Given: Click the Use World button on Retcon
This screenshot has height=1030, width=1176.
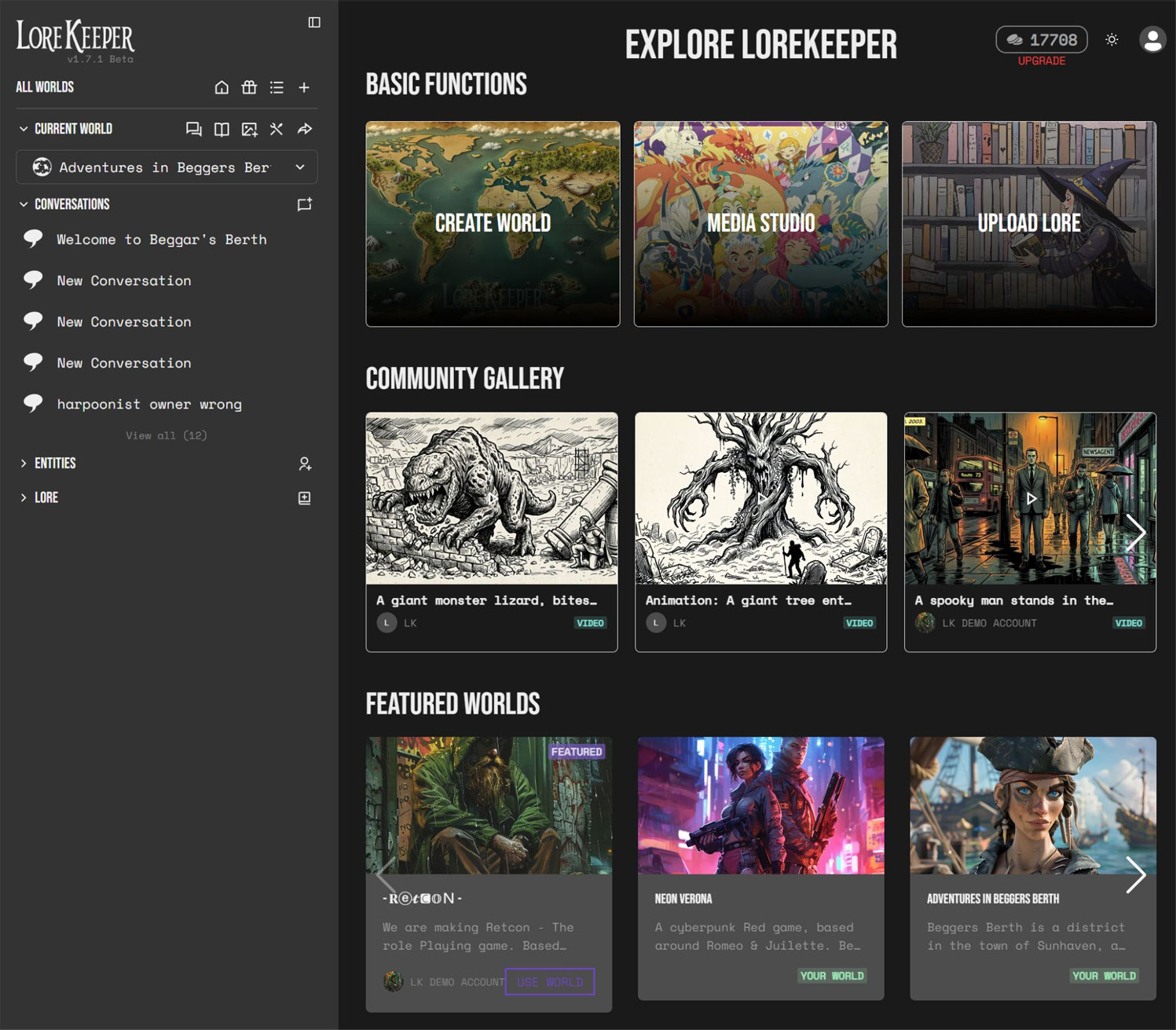Looking at the screenshot, I should click(549, 981).
